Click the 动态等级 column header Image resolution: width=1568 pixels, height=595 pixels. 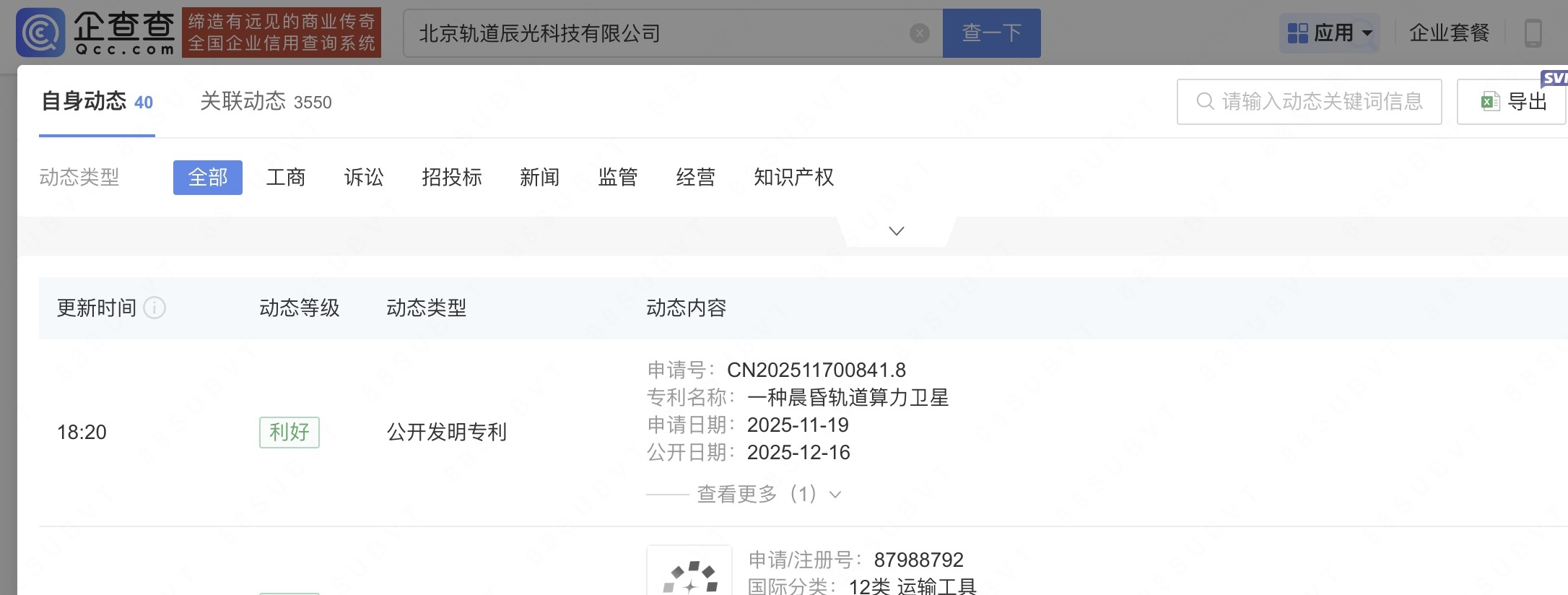coord(300,308)
